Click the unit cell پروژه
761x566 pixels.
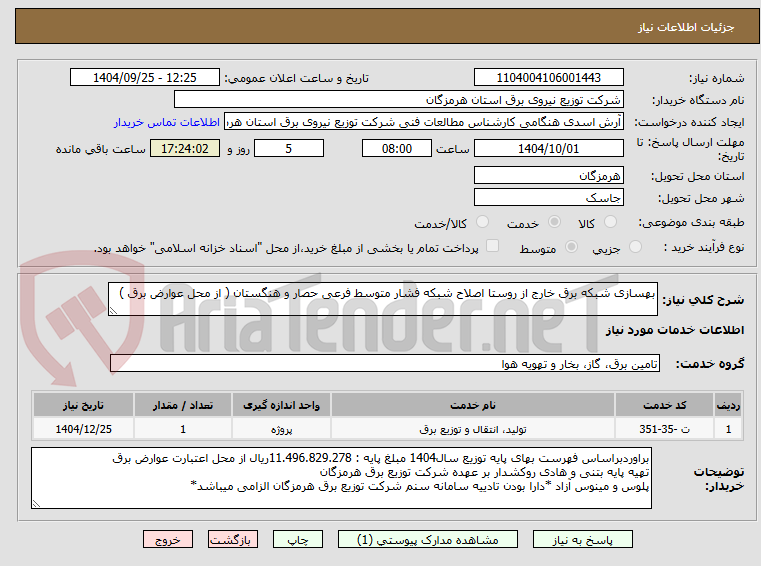tap(281, 430)
